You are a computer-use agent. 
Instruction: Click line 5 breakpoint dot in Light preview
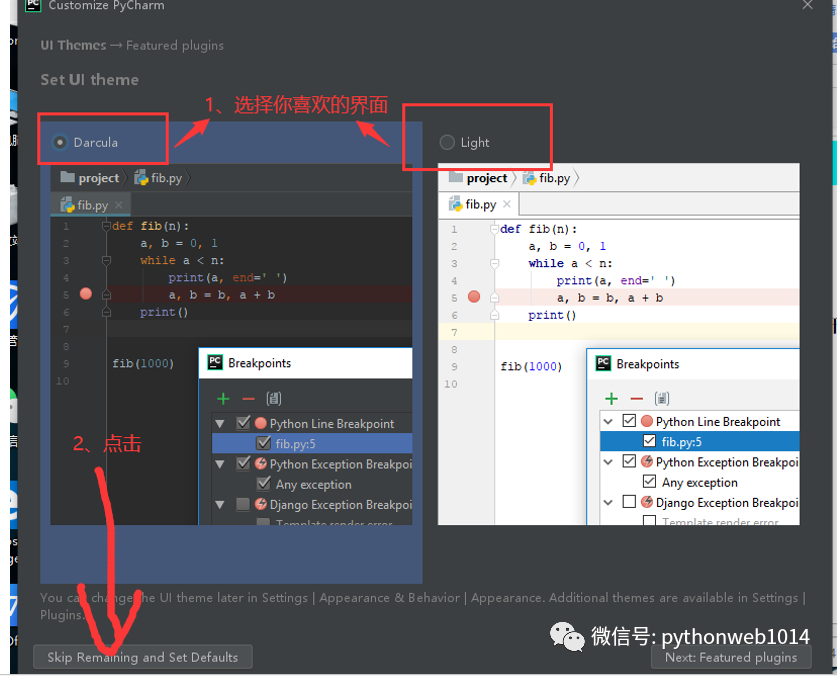(473, 297)
